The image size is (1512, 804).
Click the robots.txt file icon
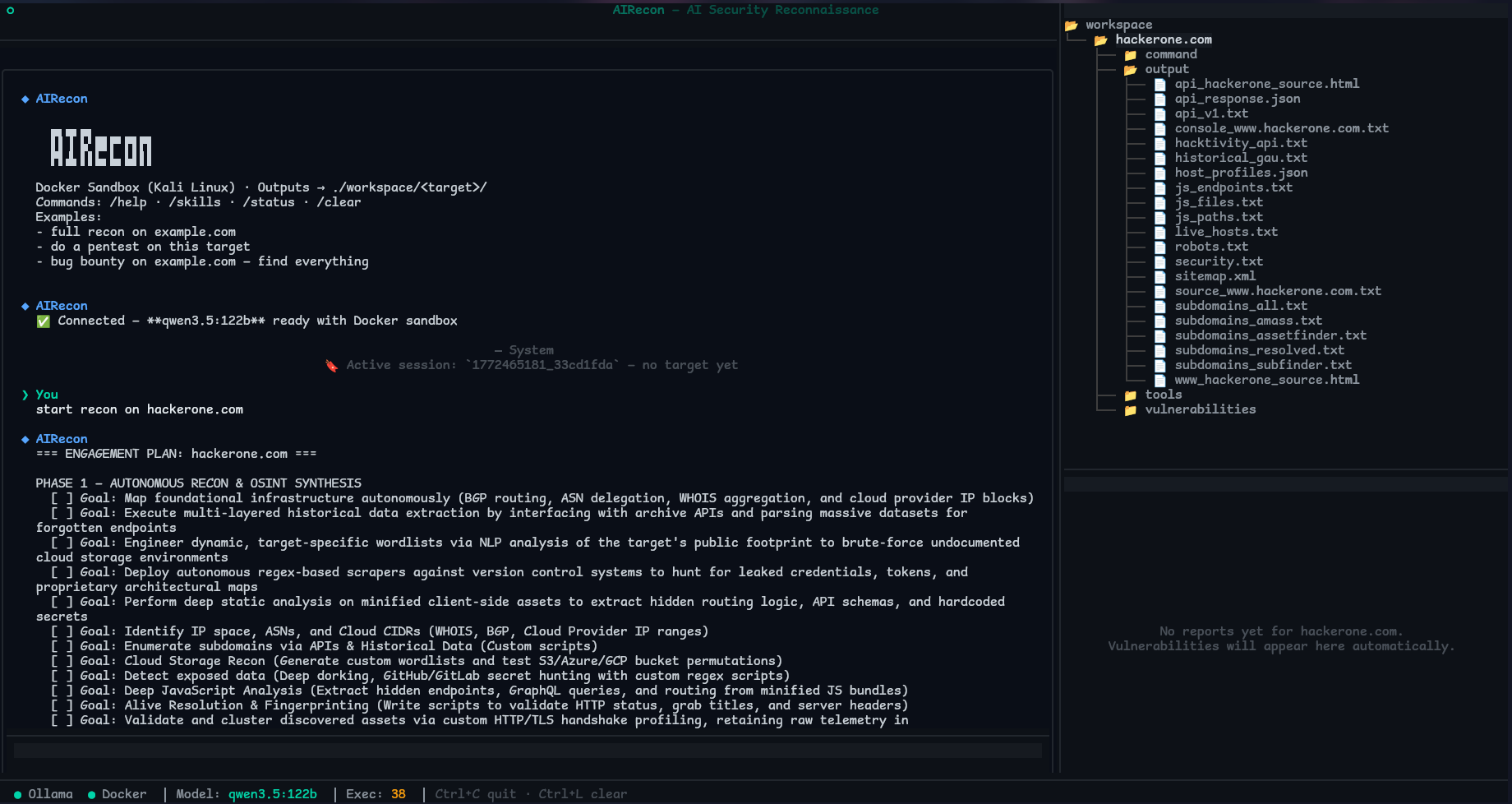tap(1160, 247)
